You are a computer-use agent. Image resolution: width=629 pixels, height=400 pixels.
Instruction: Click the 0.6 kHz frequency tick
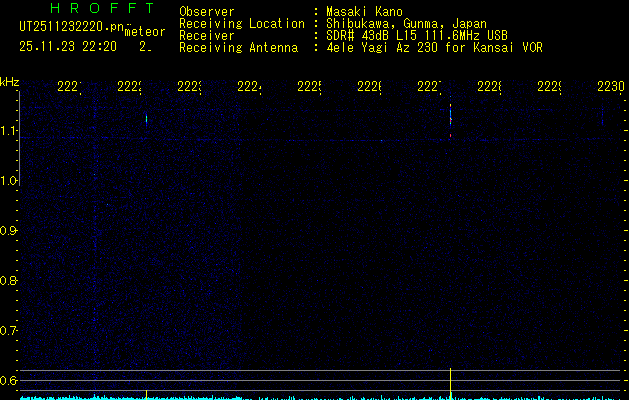click(x=8, y=380)
